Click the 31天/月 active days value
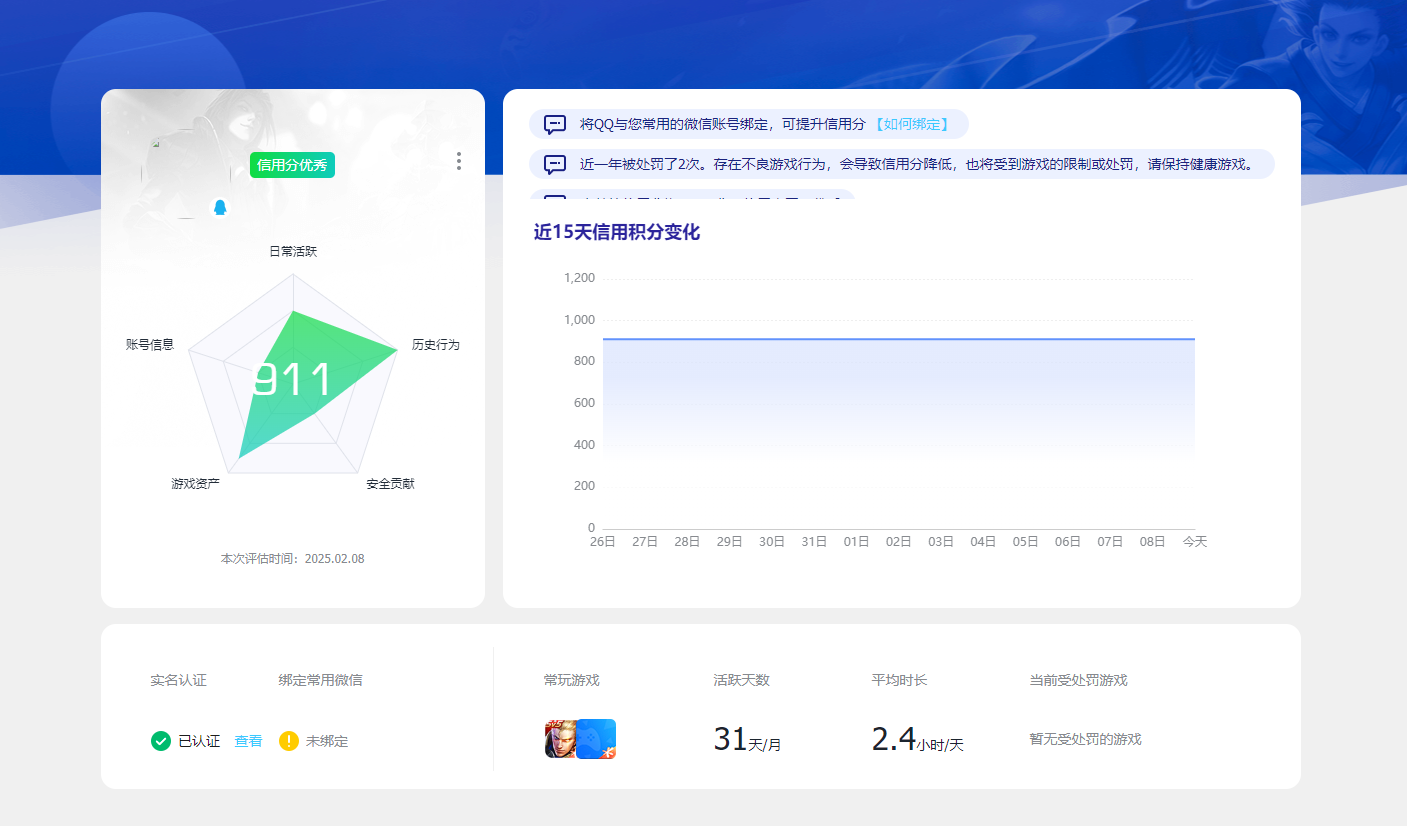1407x826 pixels. tap(747, 740)
